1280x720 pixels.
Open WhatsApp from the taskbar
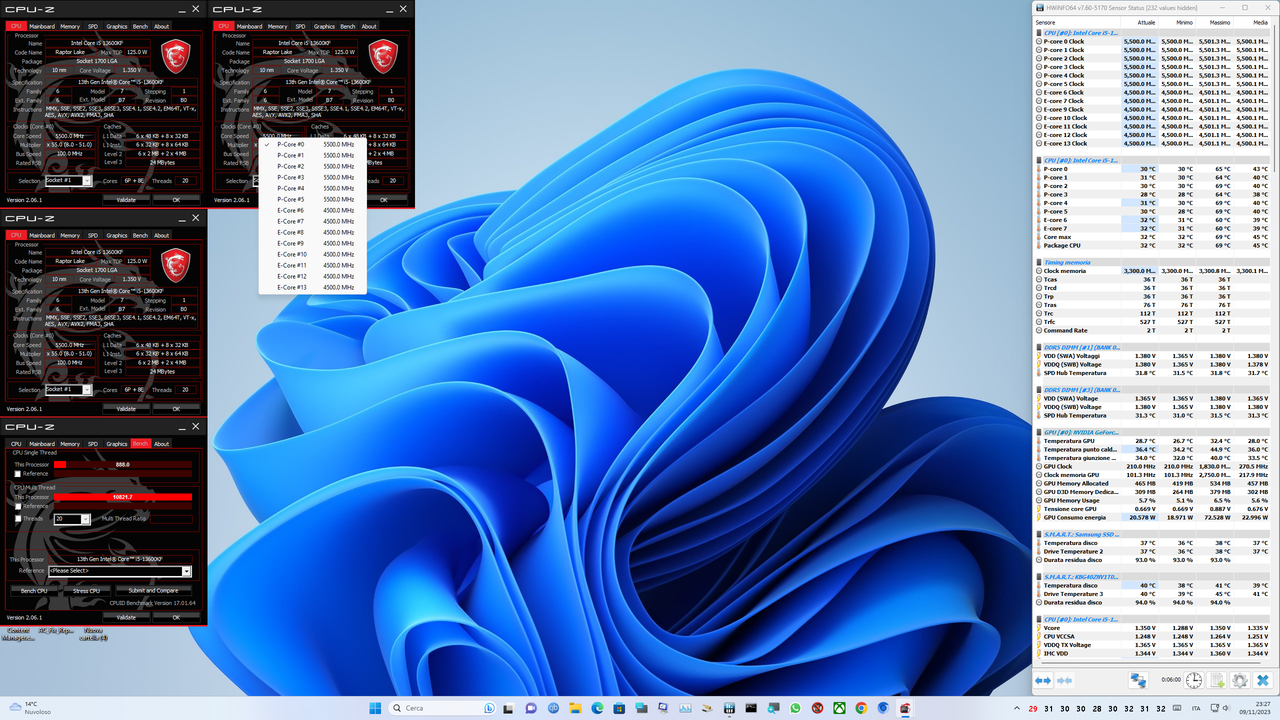[x=794, y=708]
